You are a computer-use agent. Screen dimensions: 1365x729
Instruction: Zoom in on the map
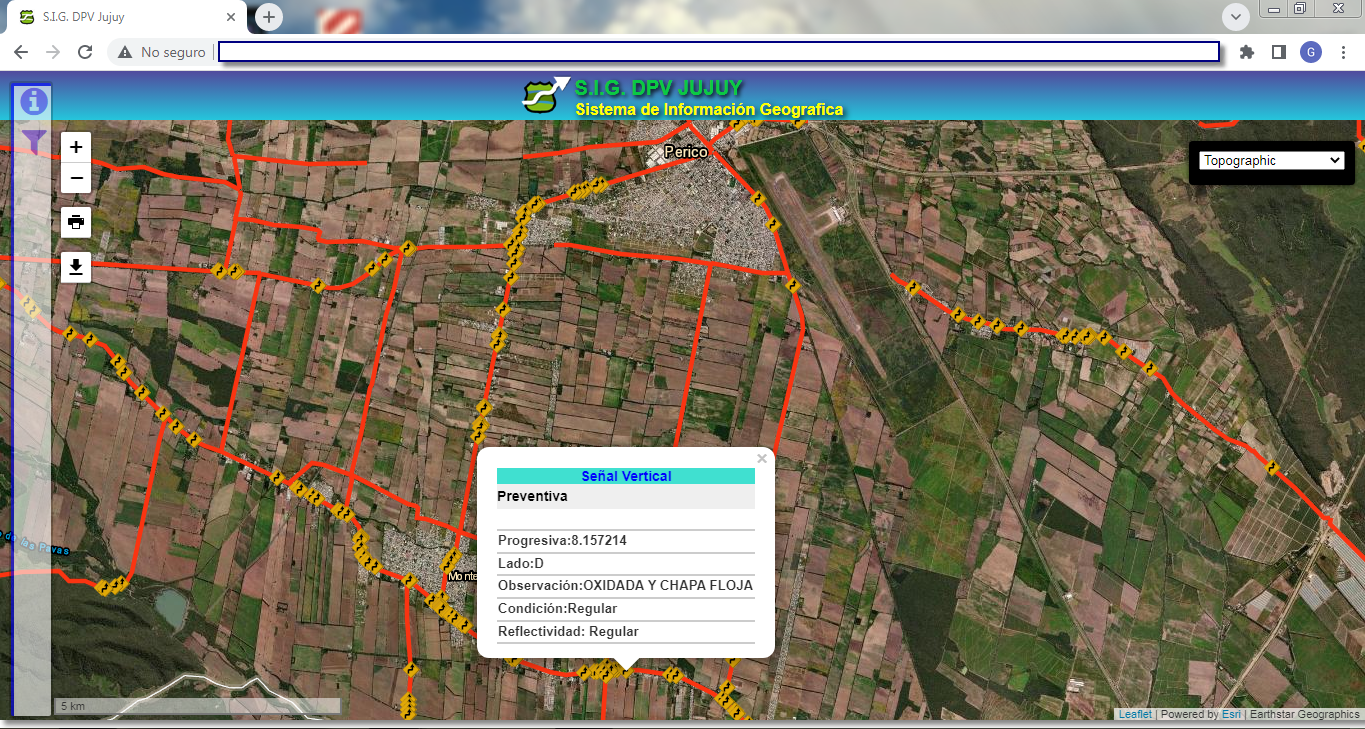pyautogui.click(x=76, y=147)
